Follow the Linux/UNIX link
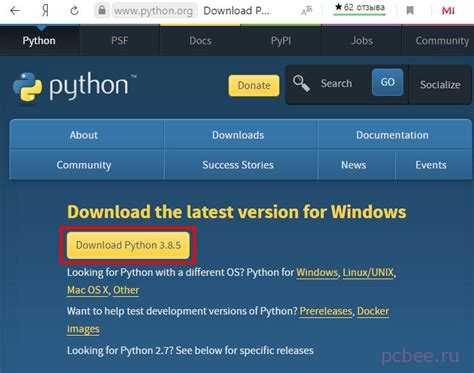Image resolution: width=474 pixels, height=373 pixels. tap(368, 273)
